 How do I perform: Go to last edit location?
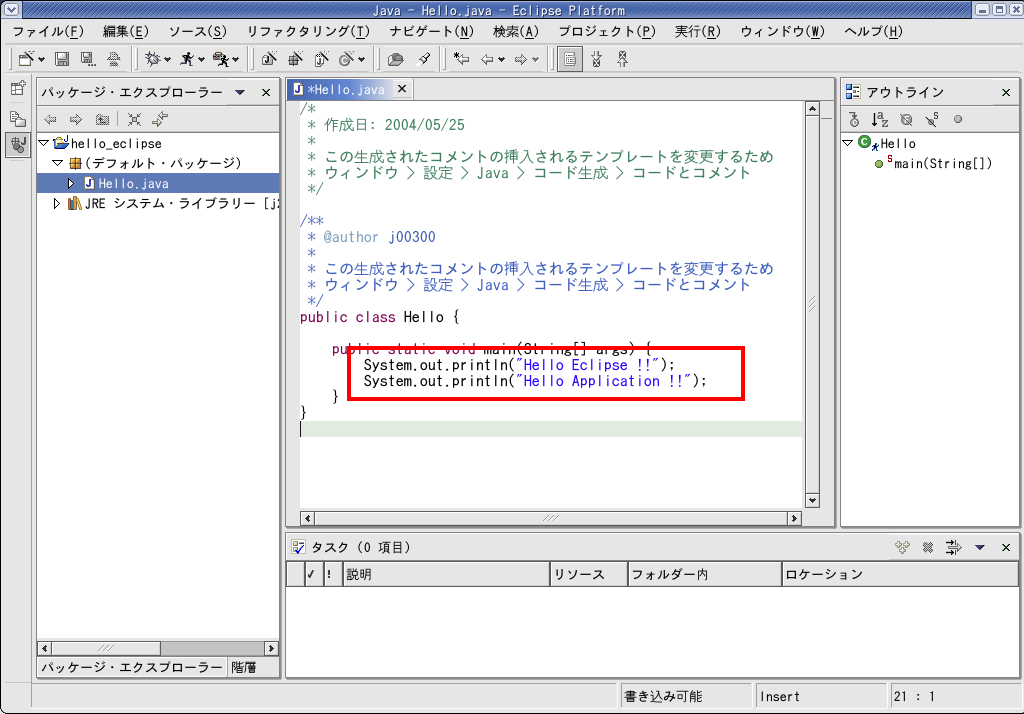coord(462,59)
